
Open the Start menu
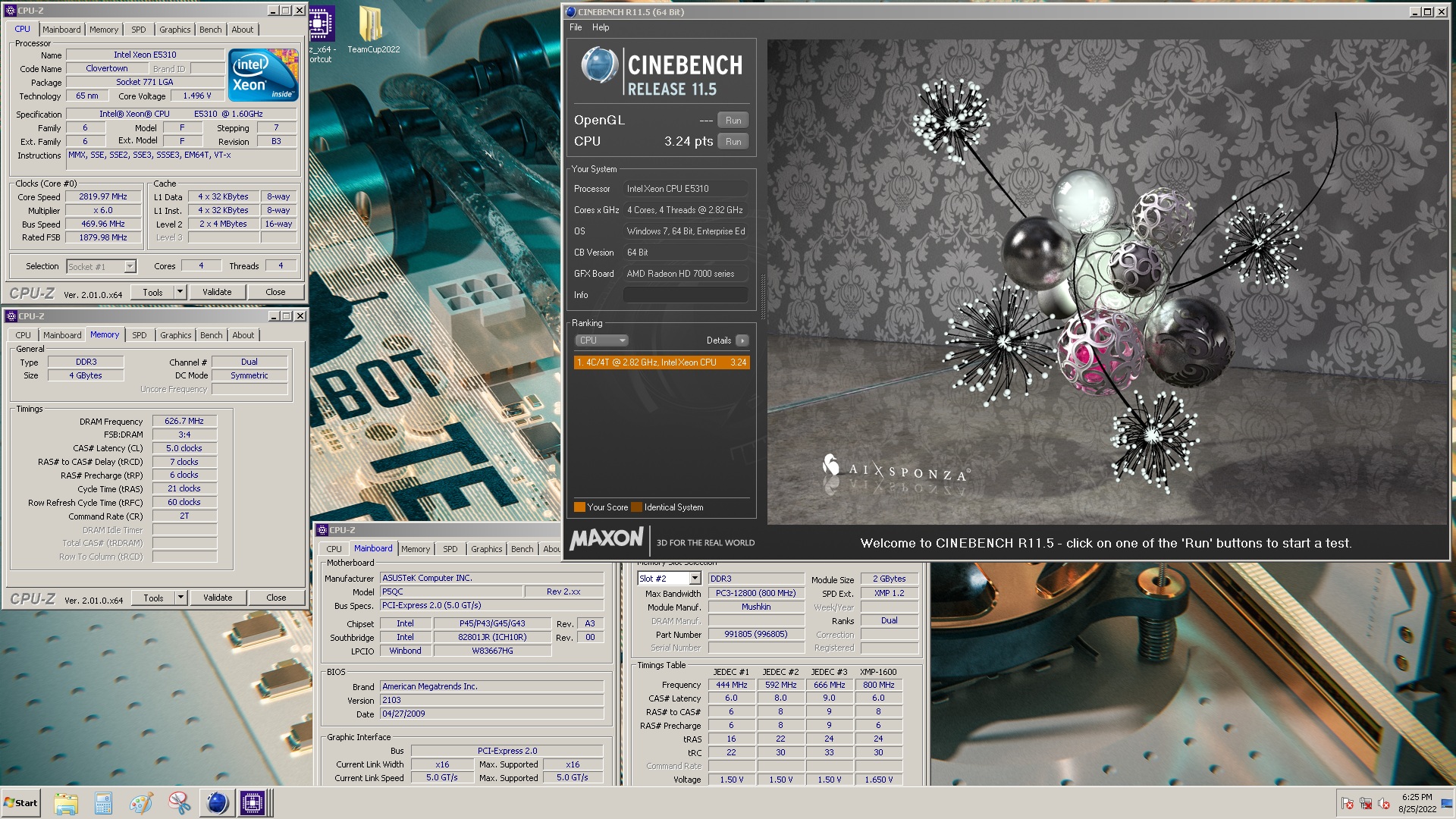click(x=20, y=803)
